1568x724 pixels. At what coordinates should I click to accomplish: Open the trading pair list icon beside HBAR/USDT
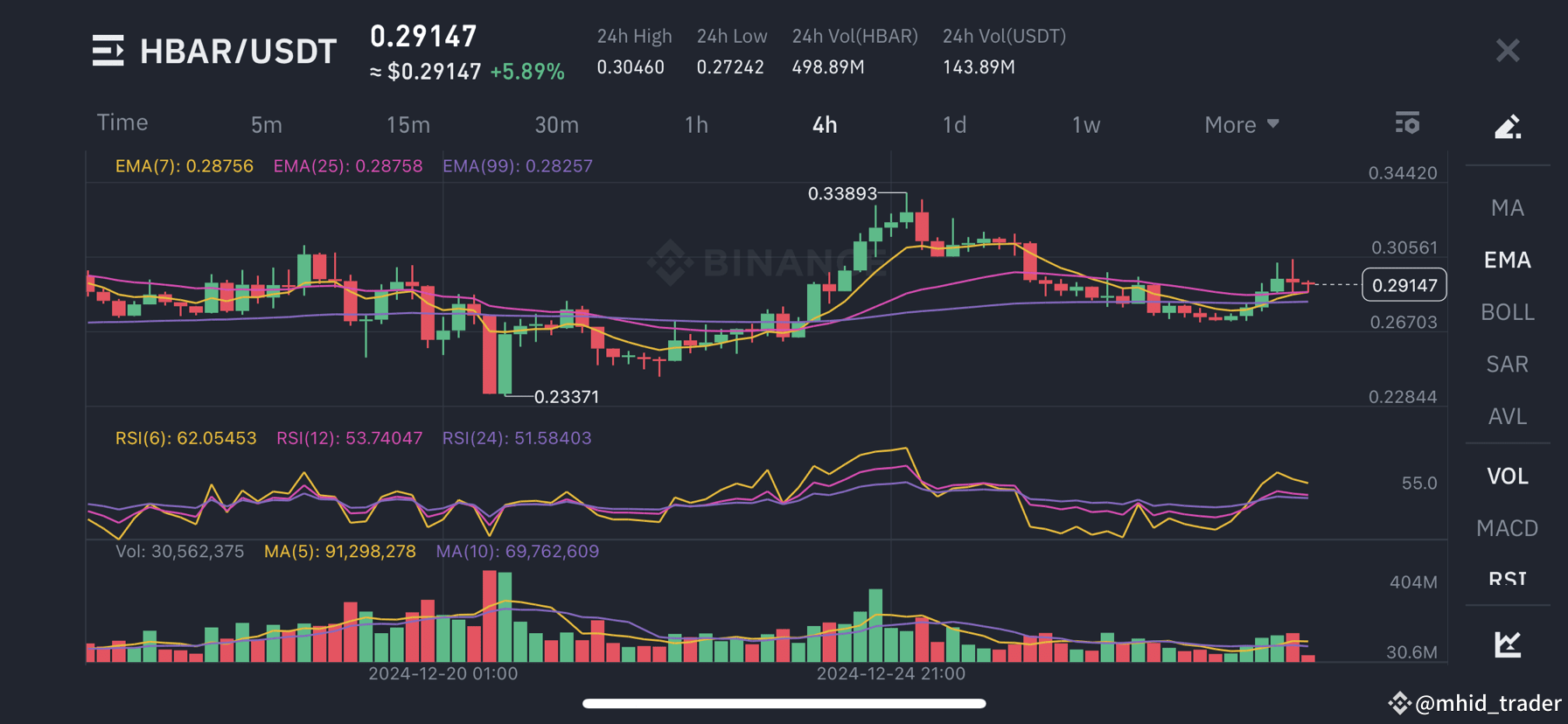108,51
